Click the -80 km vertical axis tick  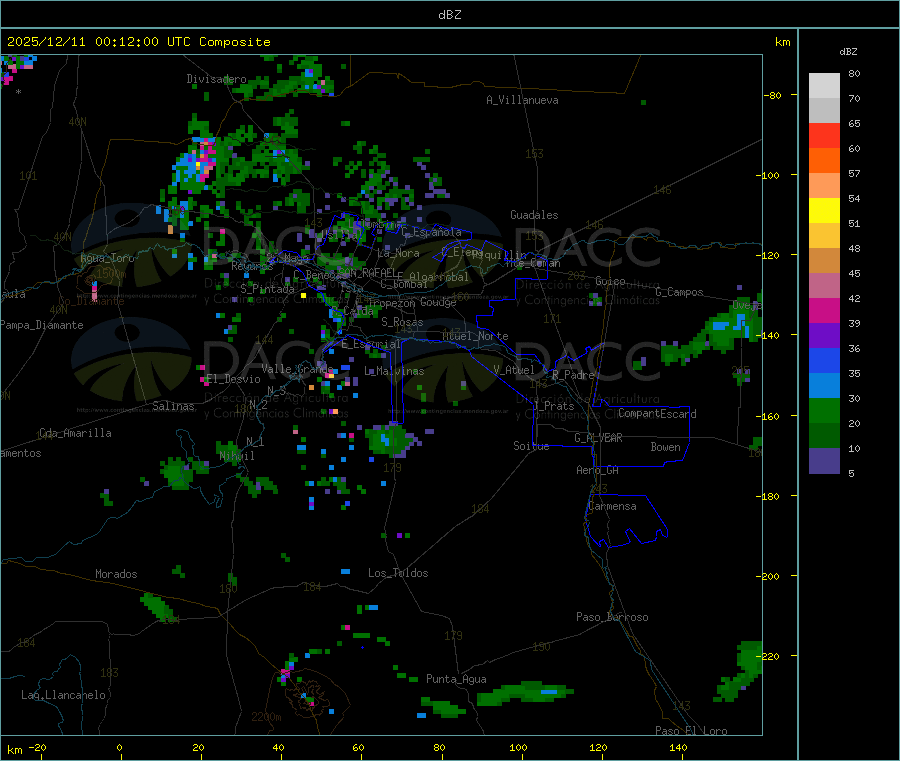click(x=772, y=95)
